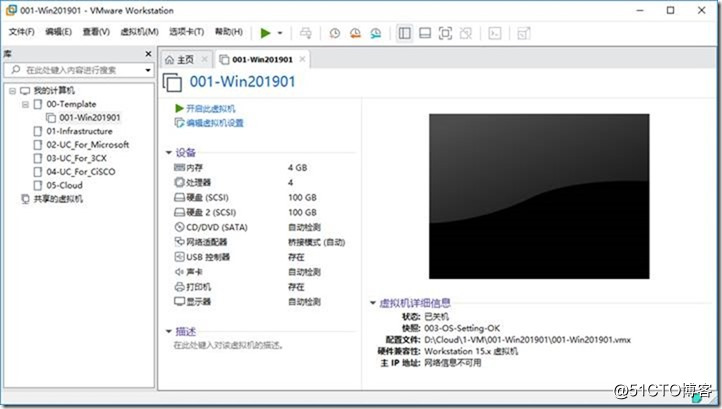Open the 文件(F) menu

(22, 32)
